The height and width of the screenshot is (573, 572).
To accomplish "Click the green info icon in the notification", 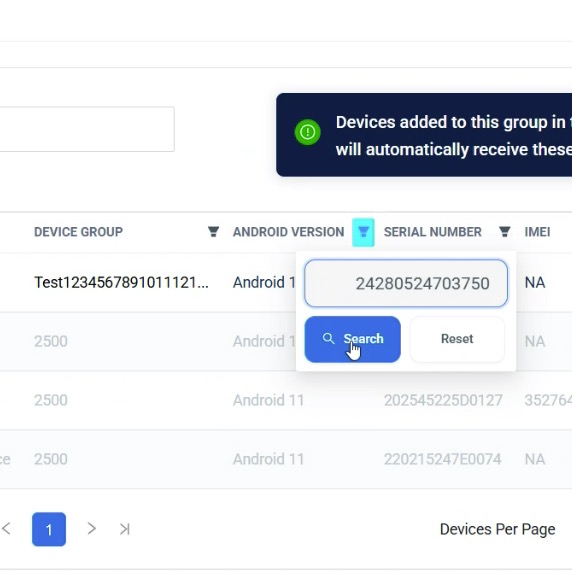I will [307, 132].
